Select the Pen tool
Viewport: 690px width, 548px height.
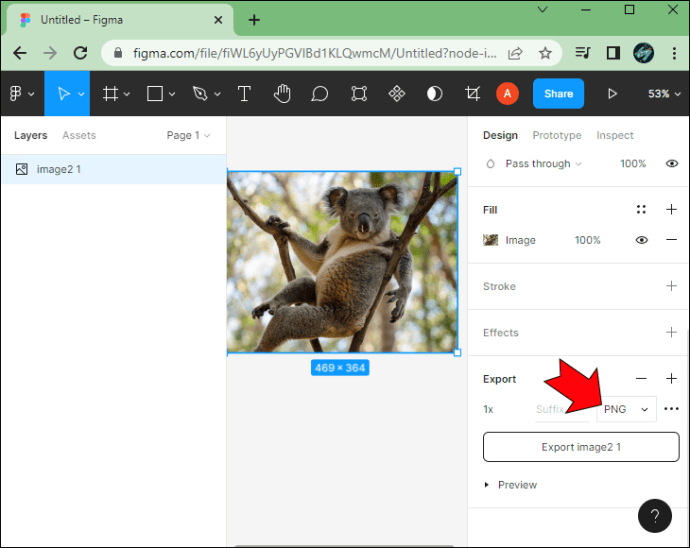(x=200, y=94)
